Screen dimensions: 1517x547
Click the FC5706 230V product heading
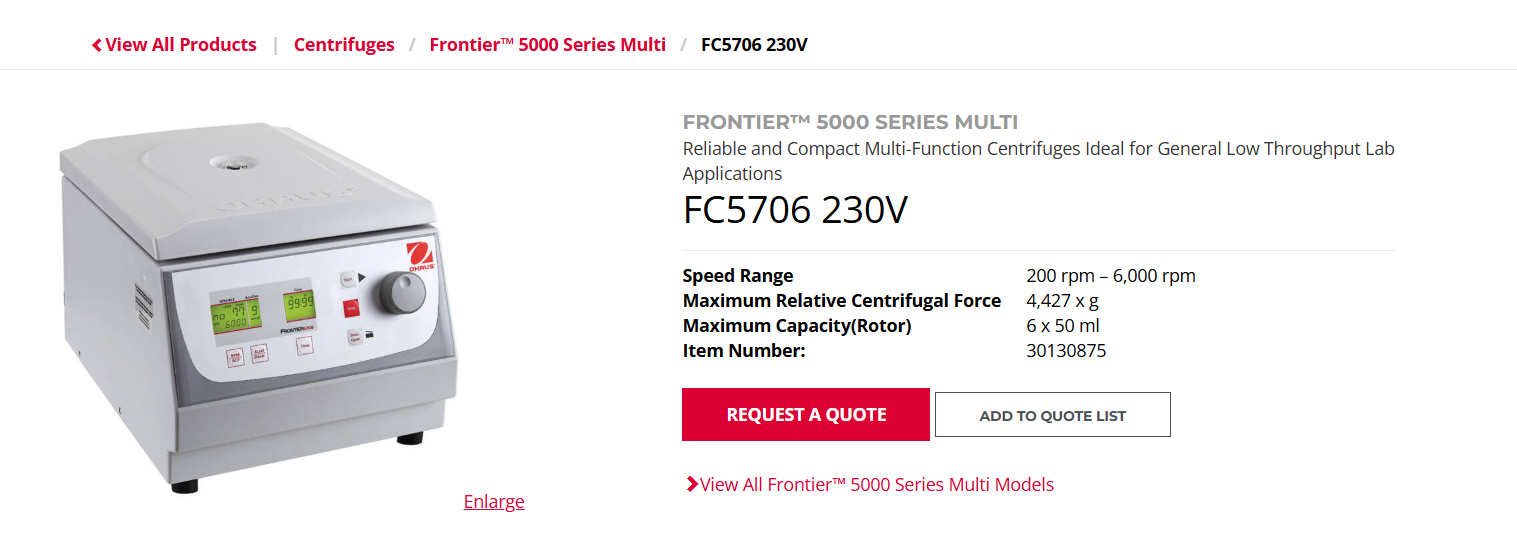pyautogui.click(x=795, y=211)
